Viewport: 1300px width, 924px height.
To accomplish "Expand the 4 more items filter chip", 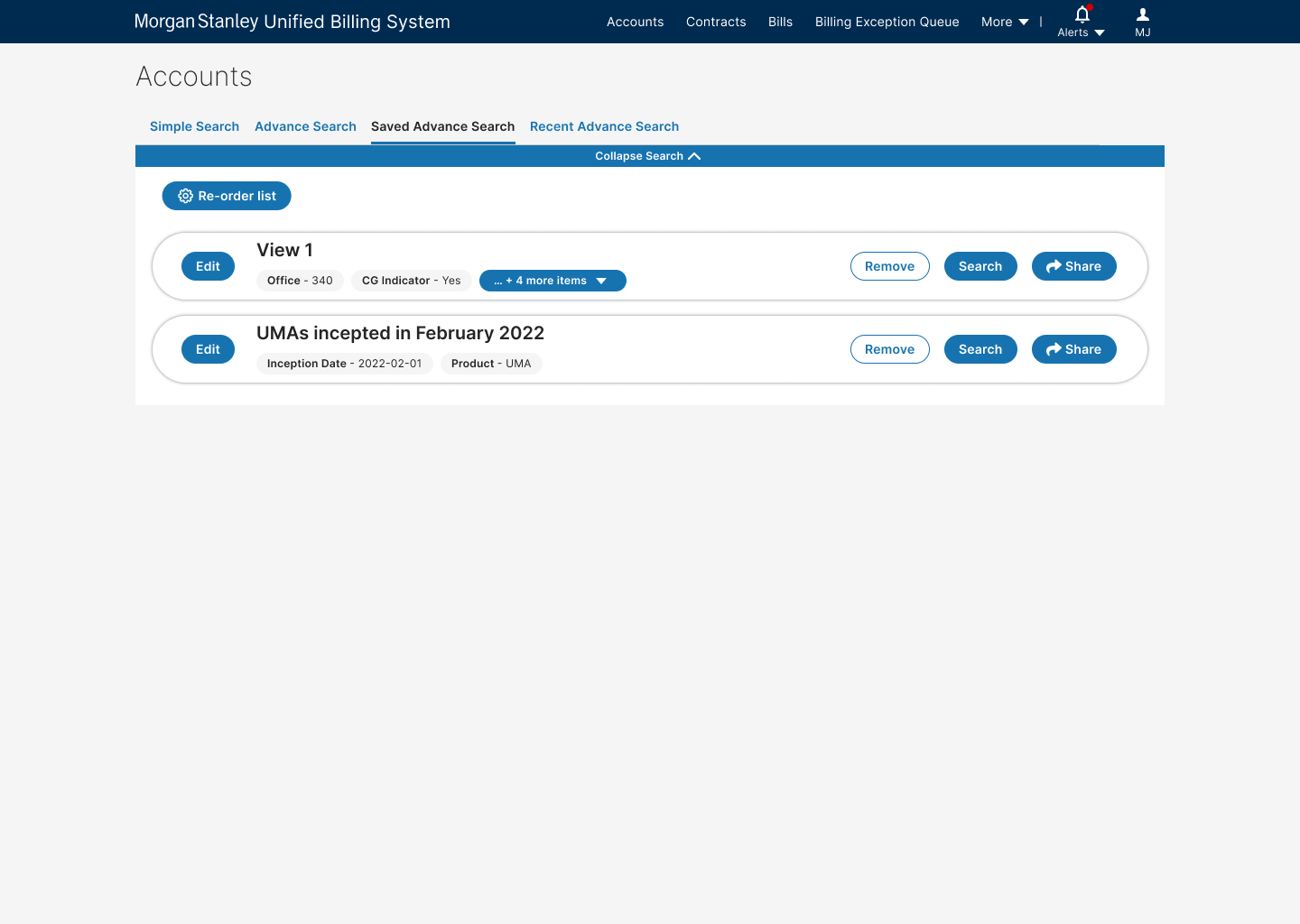I will [x=552, y=281].
